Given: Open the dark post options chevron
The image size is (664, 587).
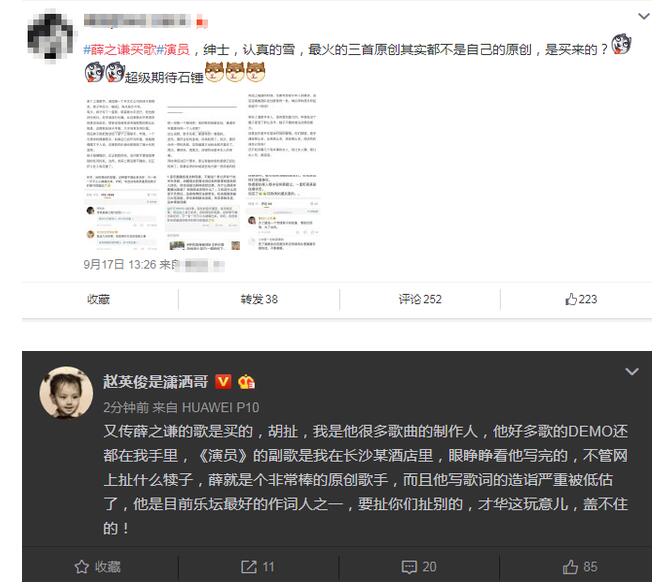Looking at the screenshot, I should click(632, 371).
